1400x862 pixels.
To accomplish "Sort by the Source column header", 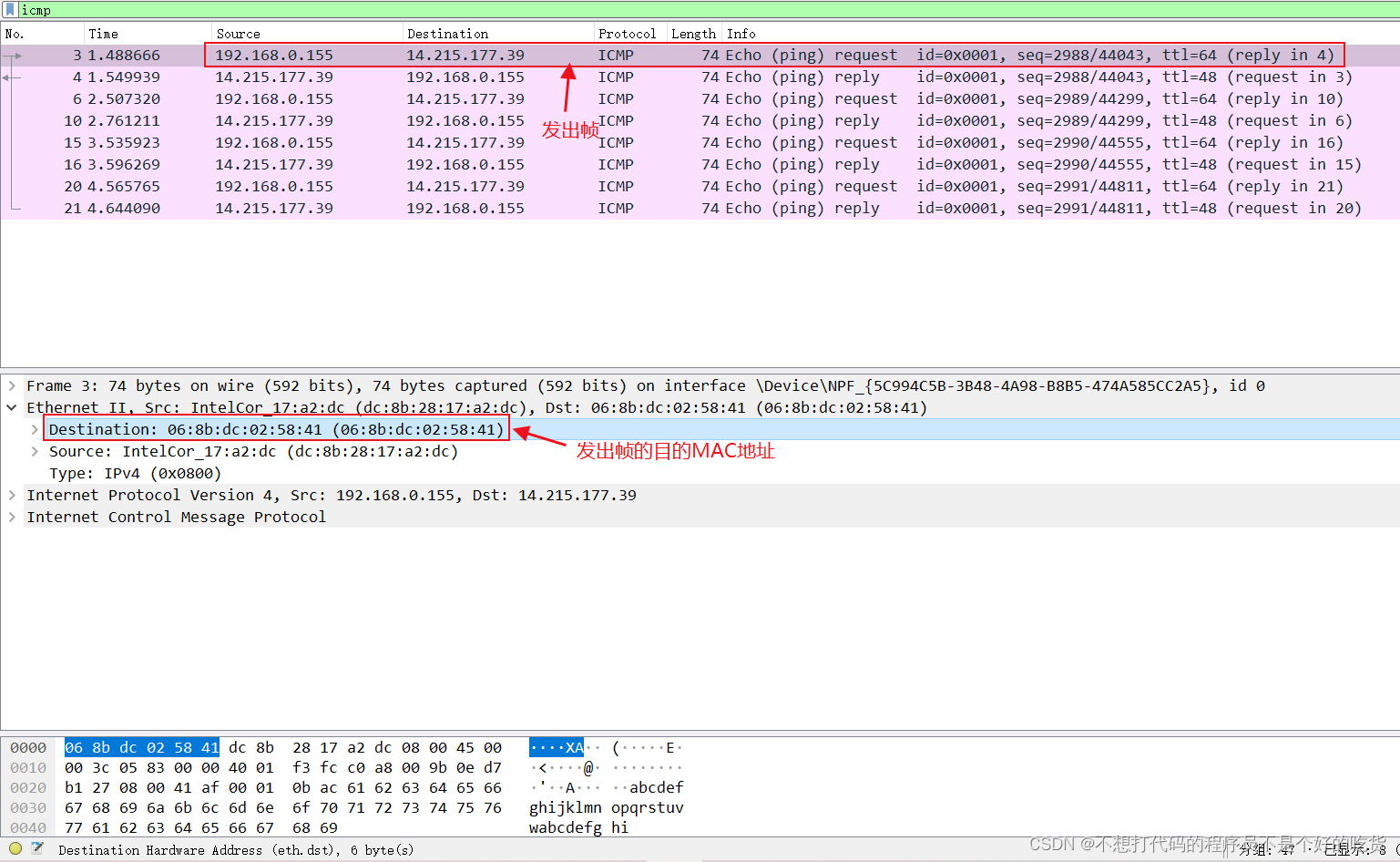I will 307,34.
